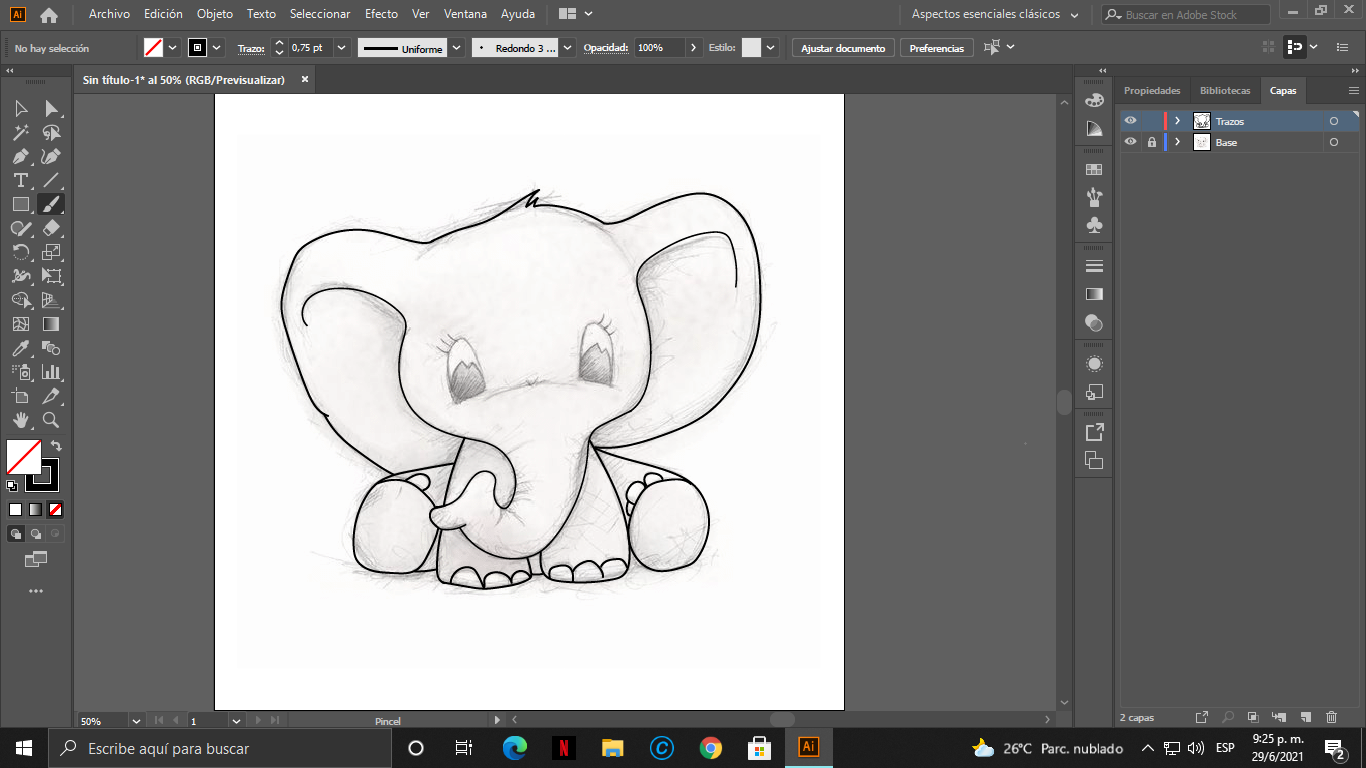Screen dimensions: 1366x768
Task: Open the Uniforme stroke profile dropdown
Action: coord(457,48)
